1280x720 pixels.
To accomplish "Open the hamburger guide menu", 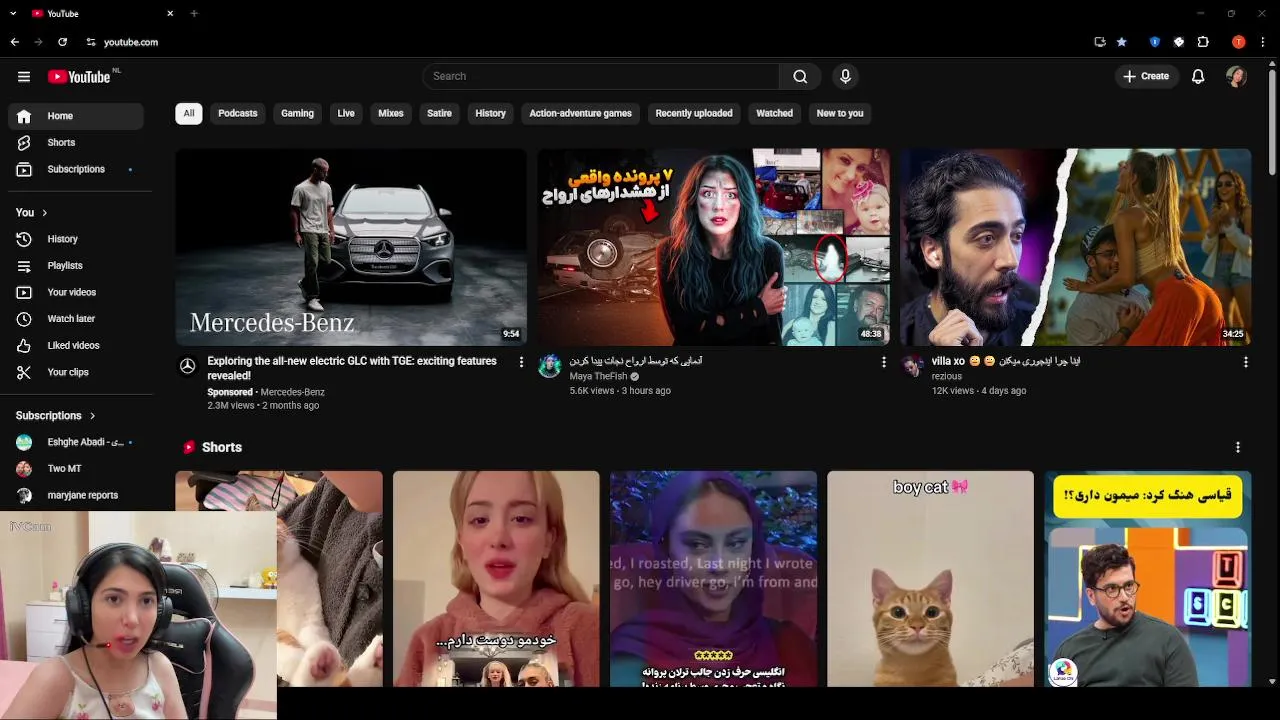I will [x=24, y=77].
